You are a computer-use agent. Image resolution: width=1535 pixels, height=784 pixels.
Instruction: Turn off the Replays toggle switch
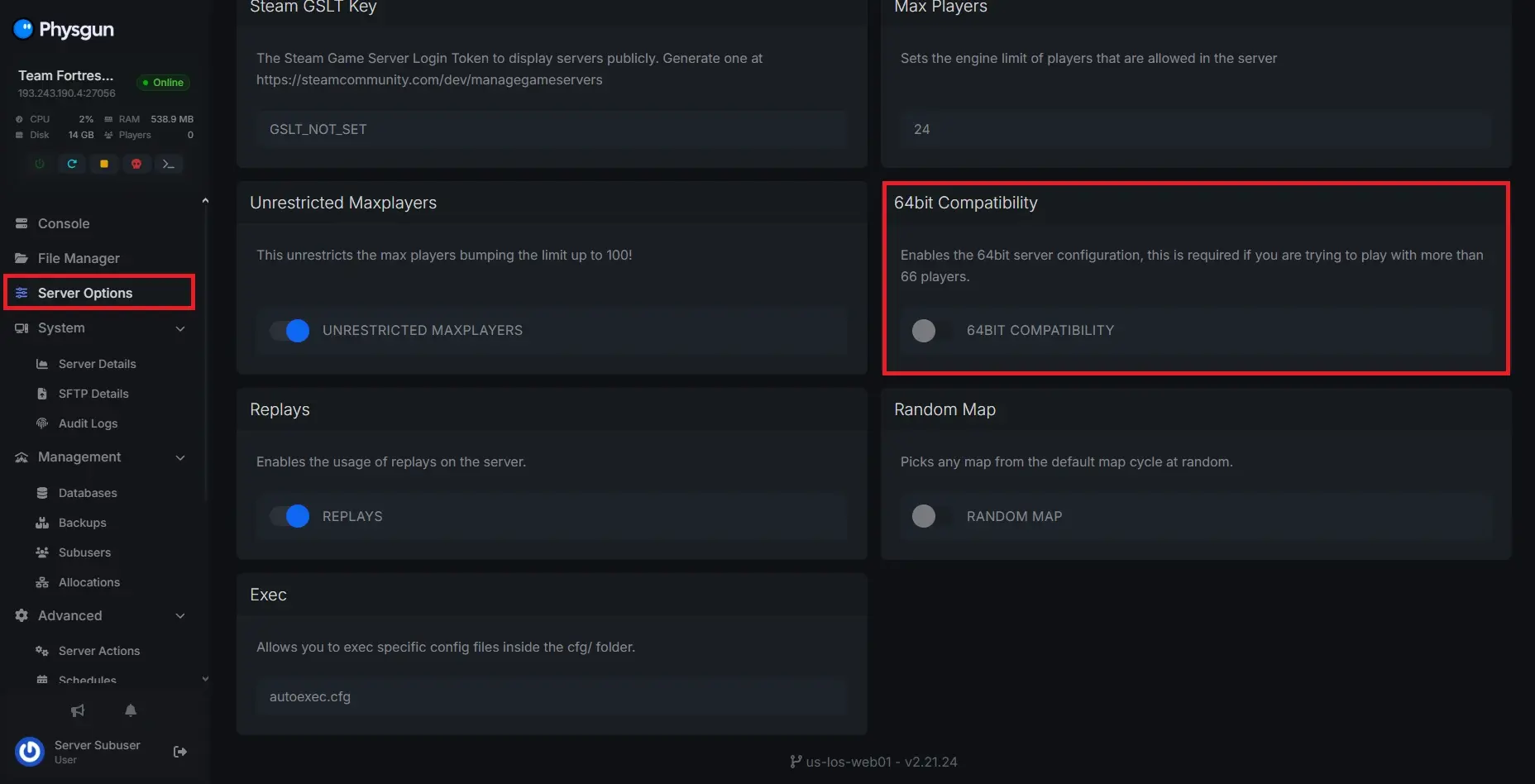(x=290, y=516)
